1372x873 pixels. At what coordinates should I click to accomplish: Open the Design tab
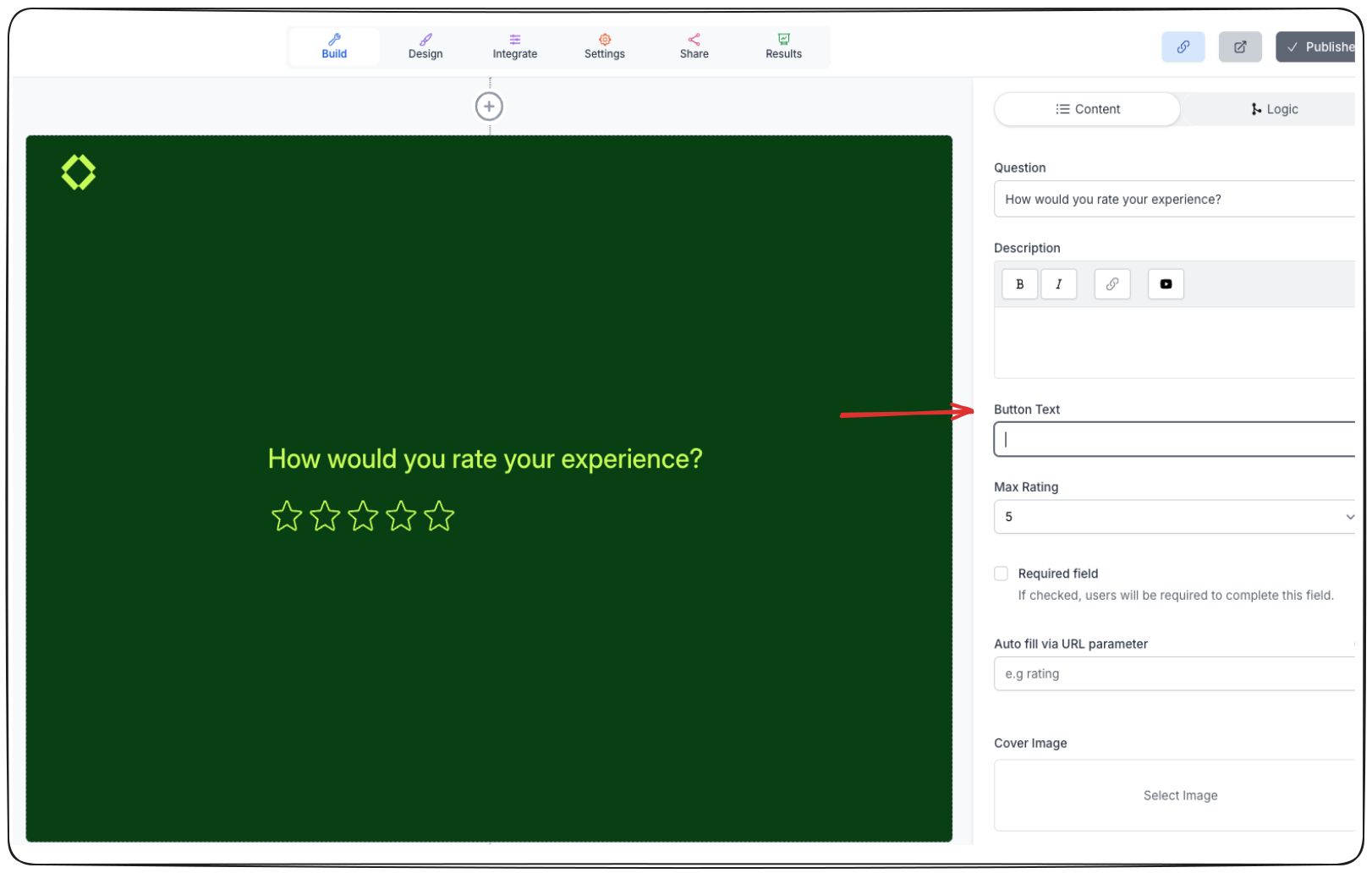(425, 47)
